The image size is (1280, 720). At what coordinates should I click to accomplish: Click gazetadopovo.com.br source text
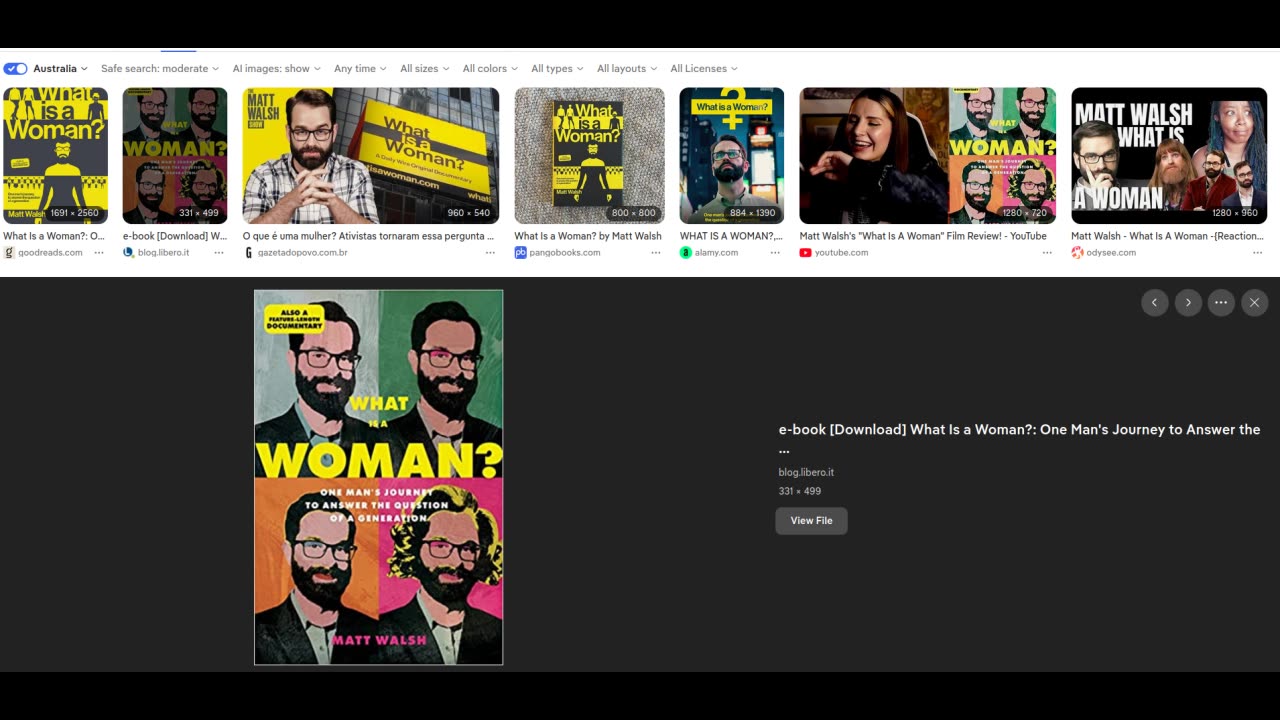click(x=303, y=253)
